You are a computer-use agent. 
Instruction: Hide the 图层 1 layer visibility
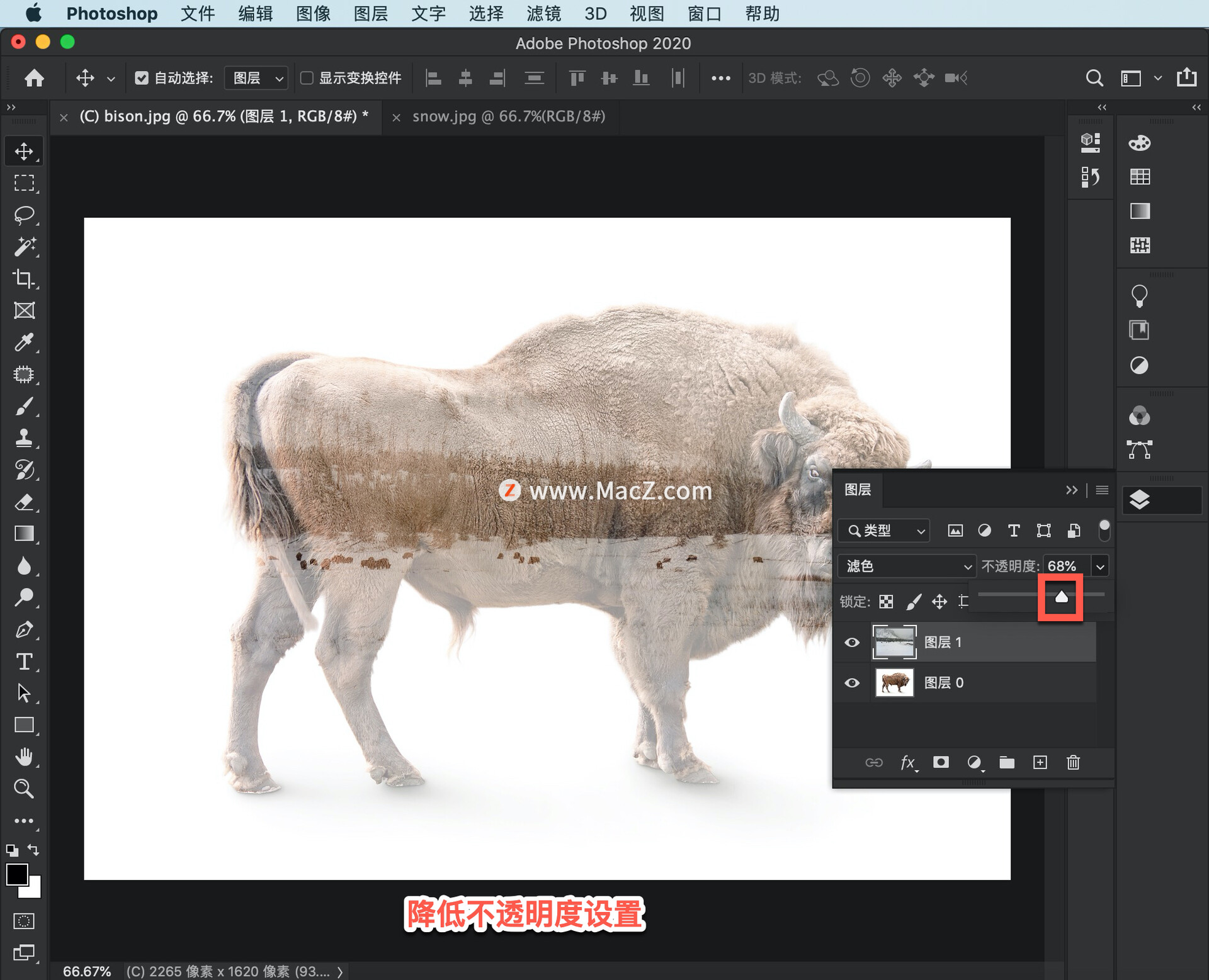(852, 642)
